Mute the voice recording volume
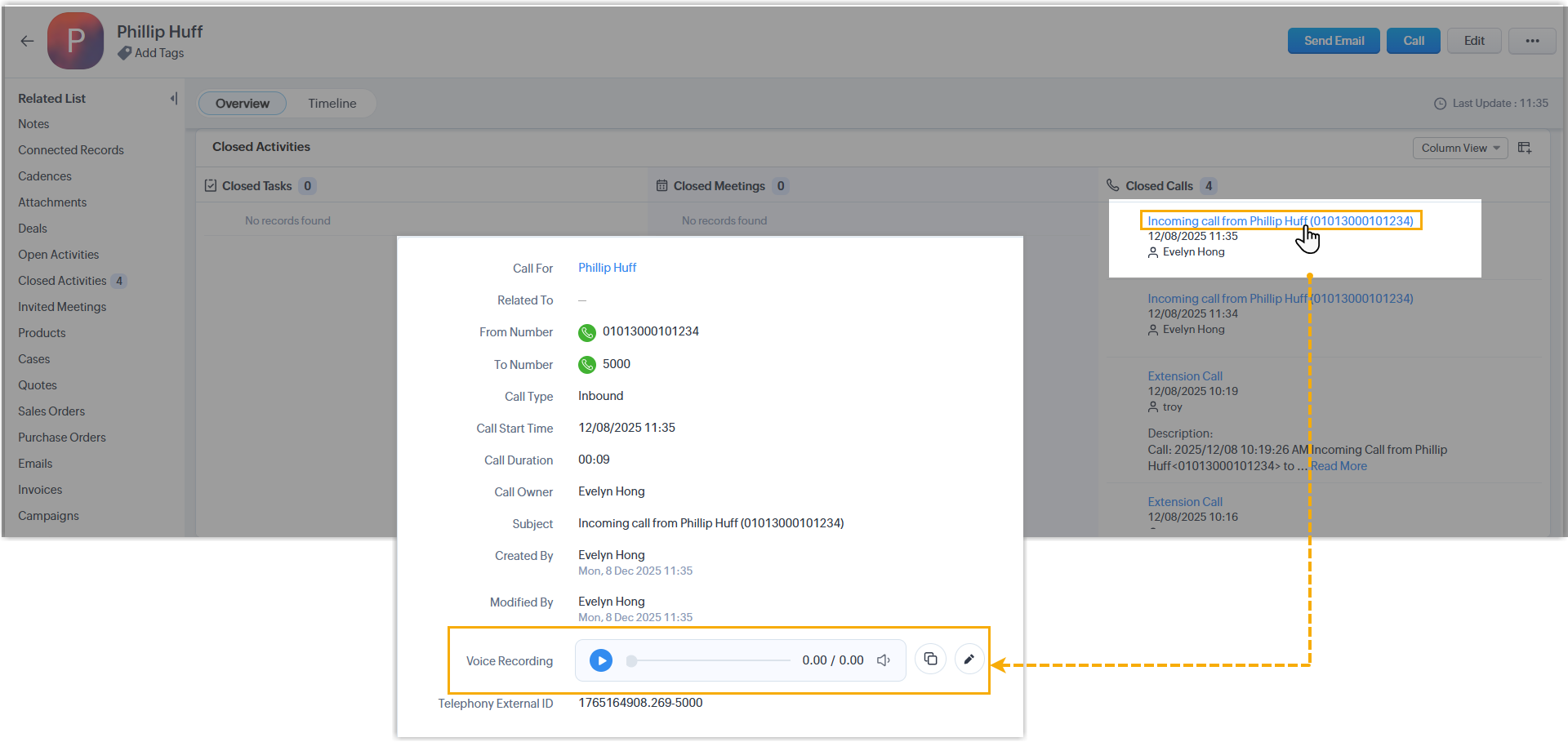 [x=884, y=660]
